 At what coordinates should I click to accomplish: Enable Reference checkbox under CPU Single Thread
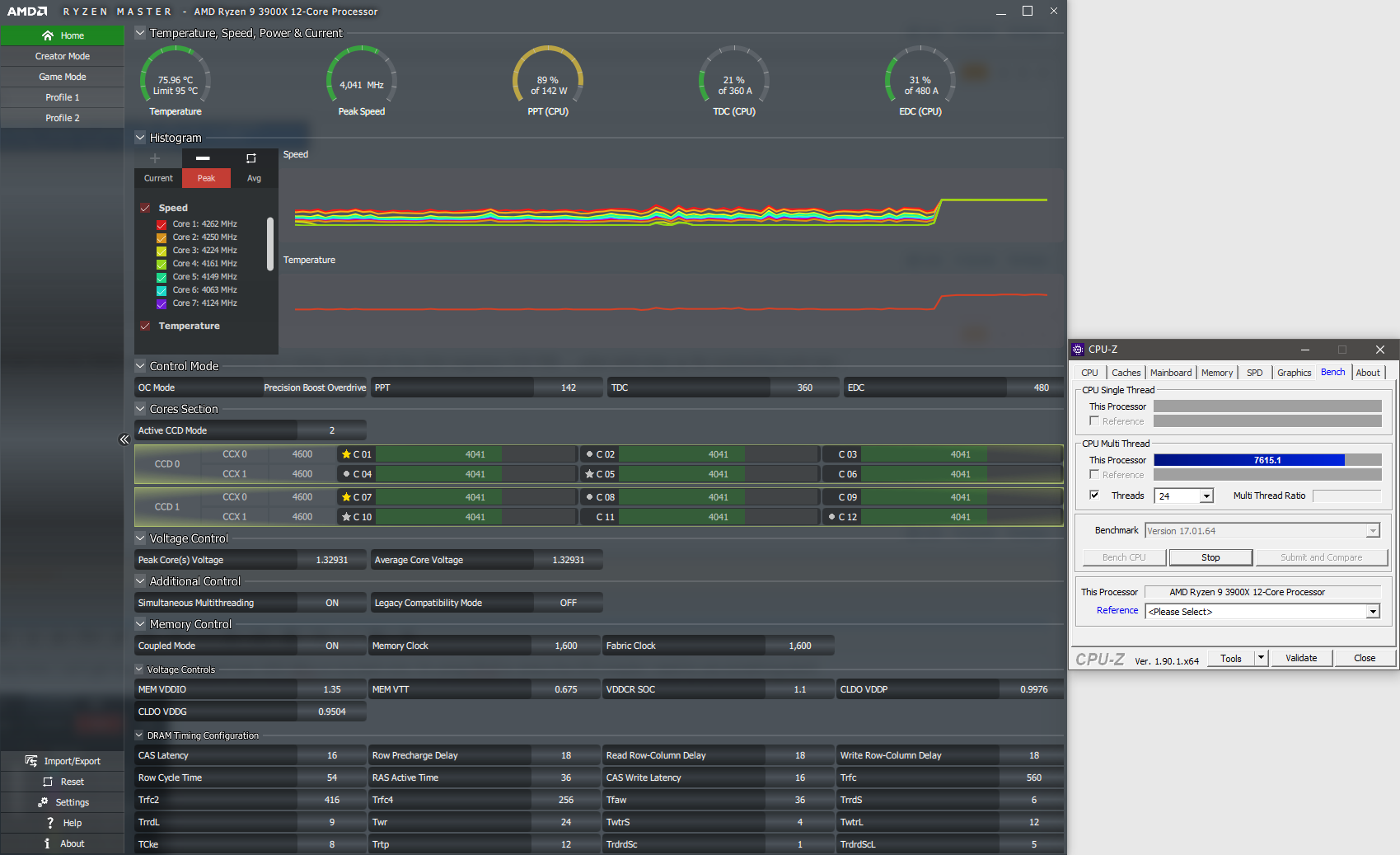[1094, 421]
